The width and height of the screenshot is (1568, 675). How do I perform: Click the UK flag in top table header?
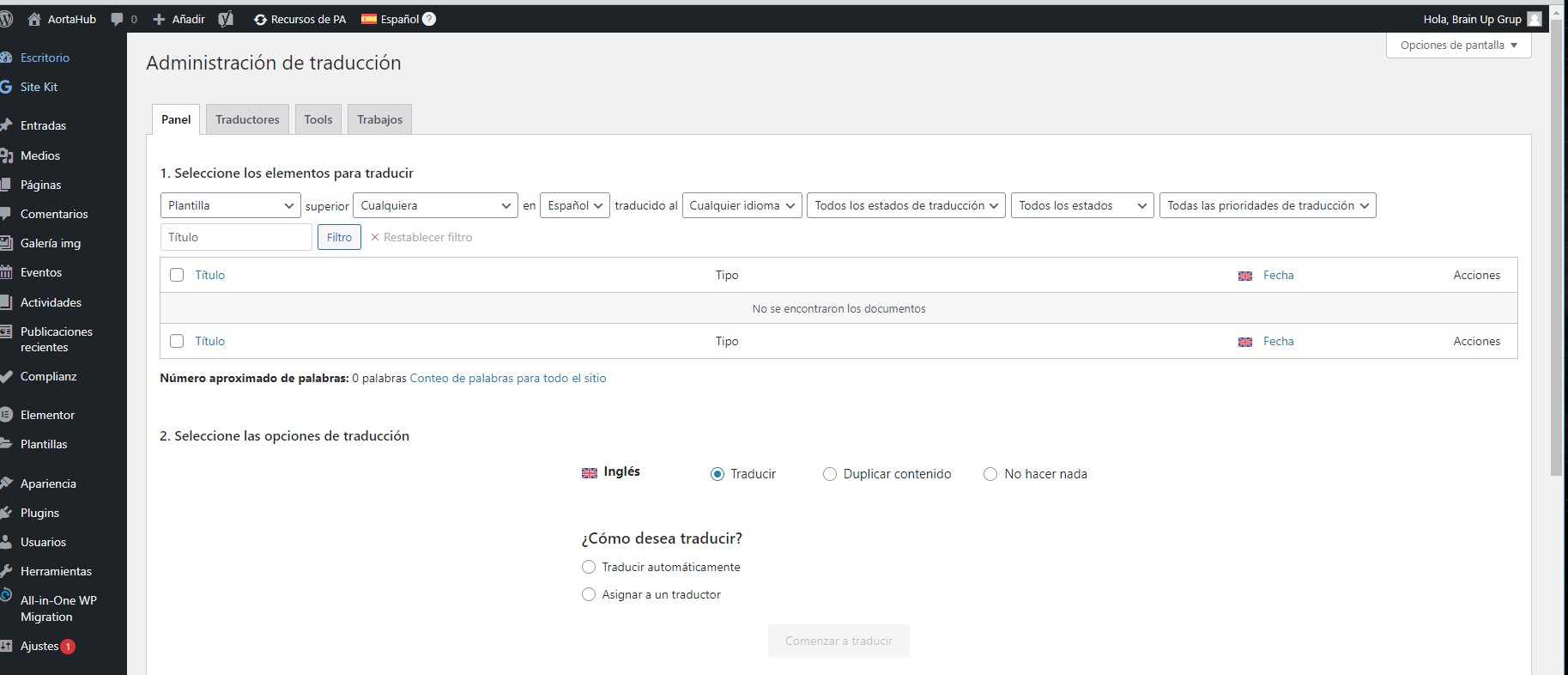(x=1245, y=276)
